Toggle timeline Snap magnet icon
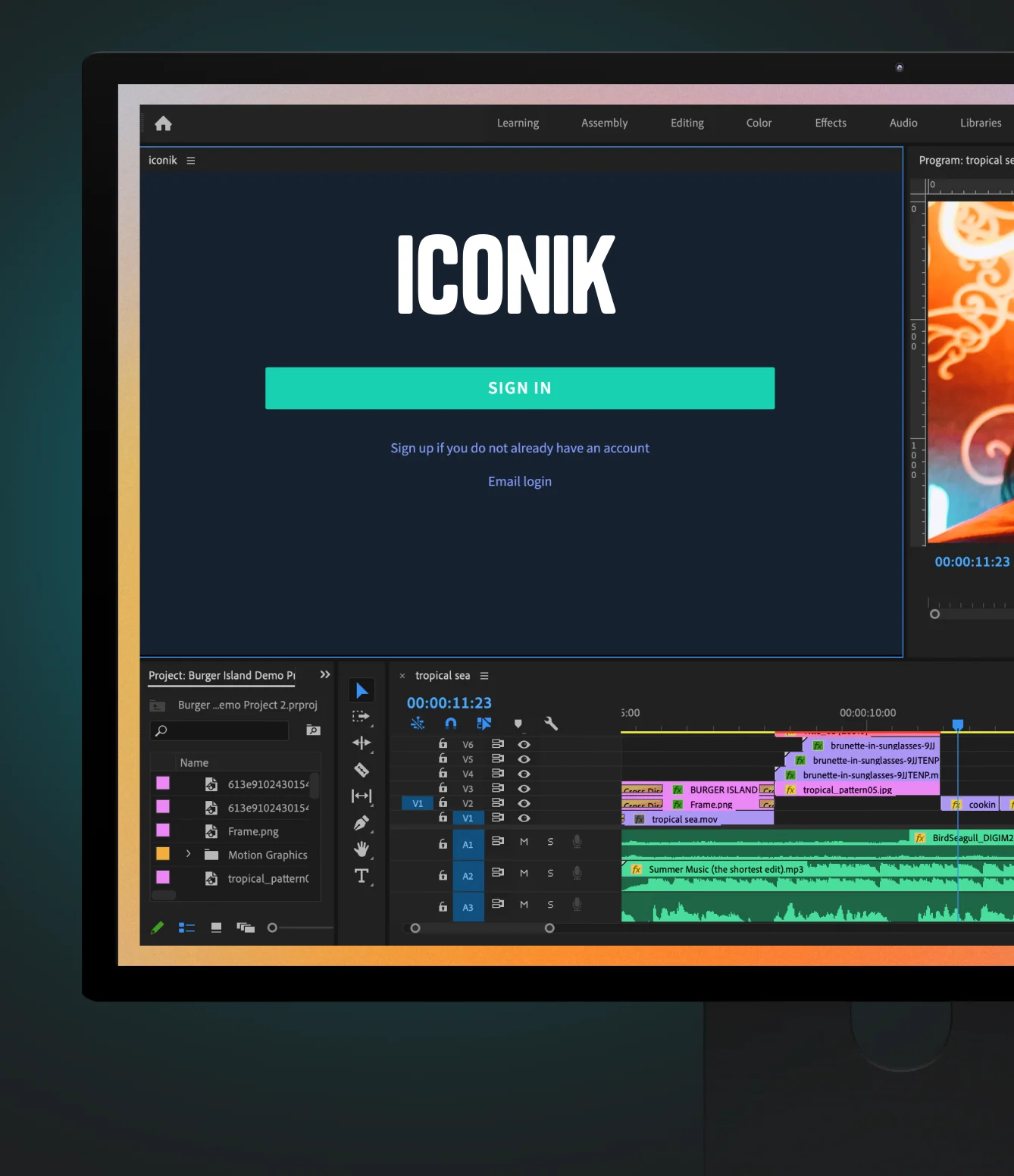Viewport: 1014px width, 1176px height. 451,724
